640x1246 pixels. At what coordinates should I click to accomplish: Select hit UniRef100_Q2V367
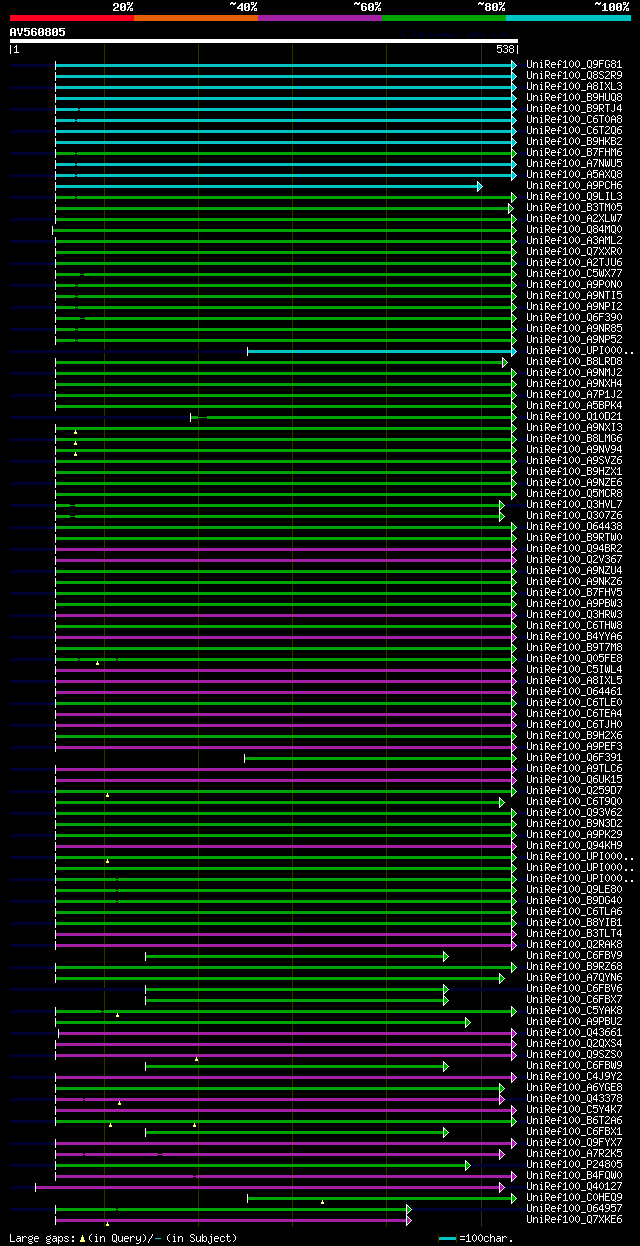(x=574, y=560)
